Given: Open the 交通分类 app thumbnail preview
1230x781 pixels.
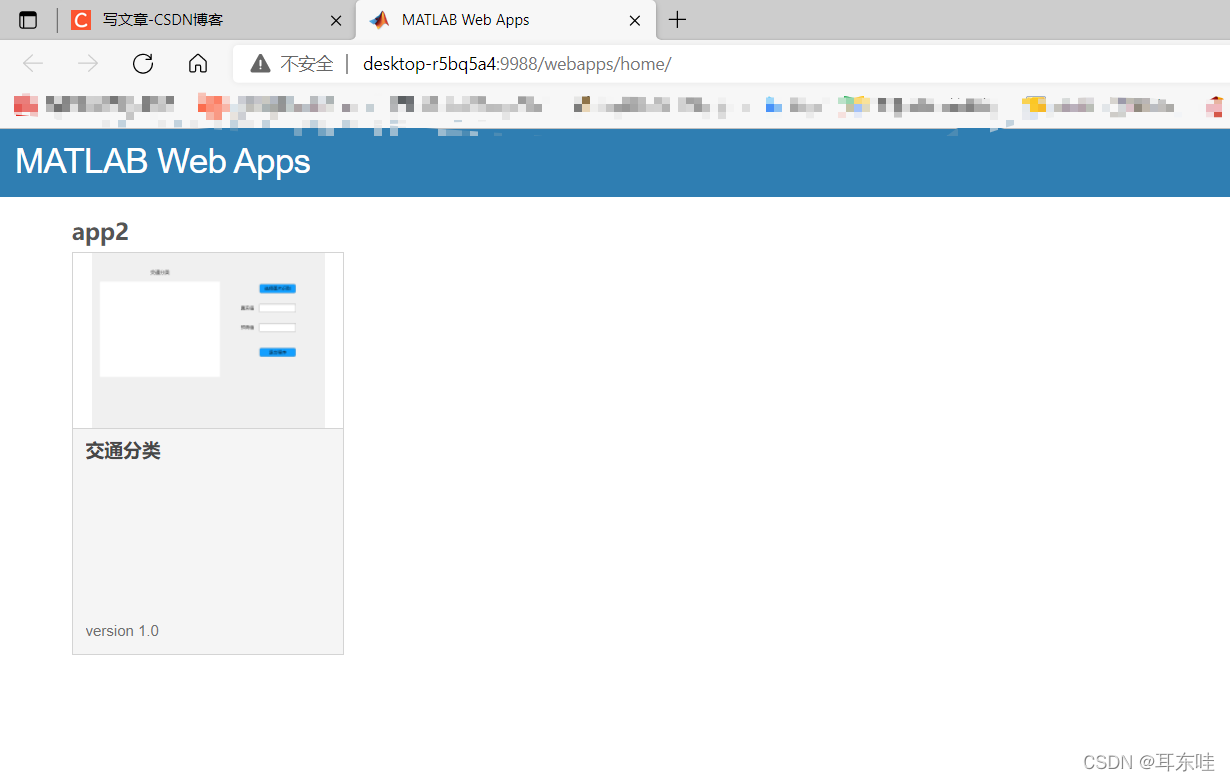Looking at the screenshot, I should 208,341.
